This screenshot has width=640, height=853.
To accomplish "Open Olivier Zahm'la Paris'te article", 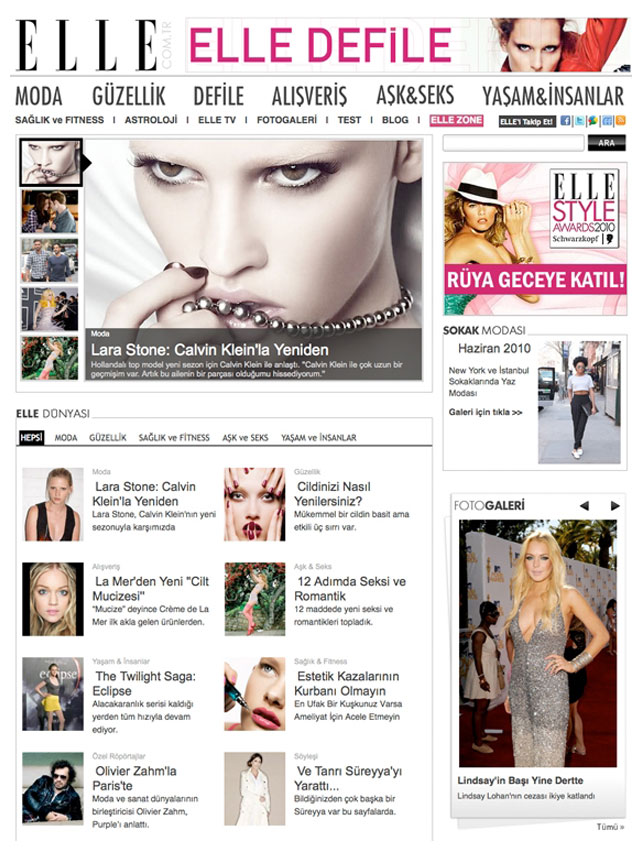I will (x=134, y=778).
